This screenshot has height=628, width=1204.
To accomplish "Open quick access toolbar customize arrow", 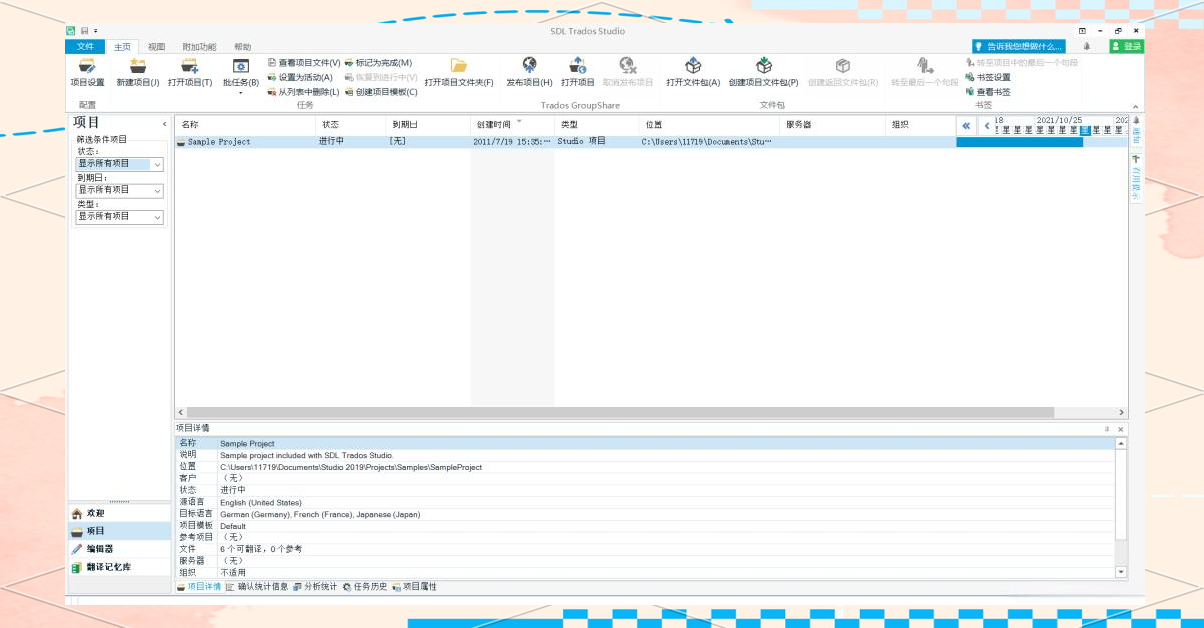I will pyautogui.click(x=96, y=31).
